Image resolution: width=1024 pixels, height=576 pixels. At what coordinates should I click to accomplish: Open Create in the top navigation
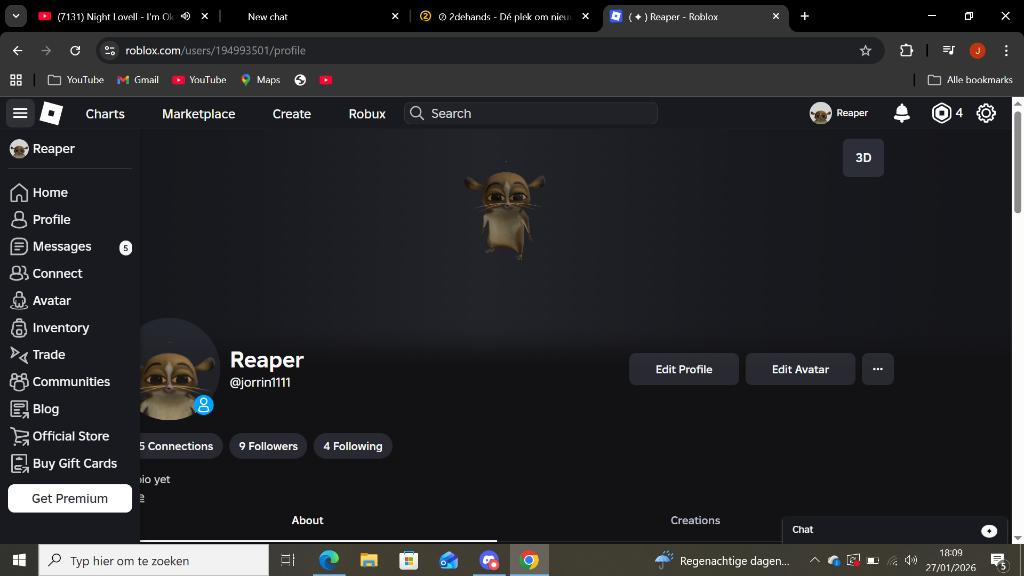tap(291, 114)
